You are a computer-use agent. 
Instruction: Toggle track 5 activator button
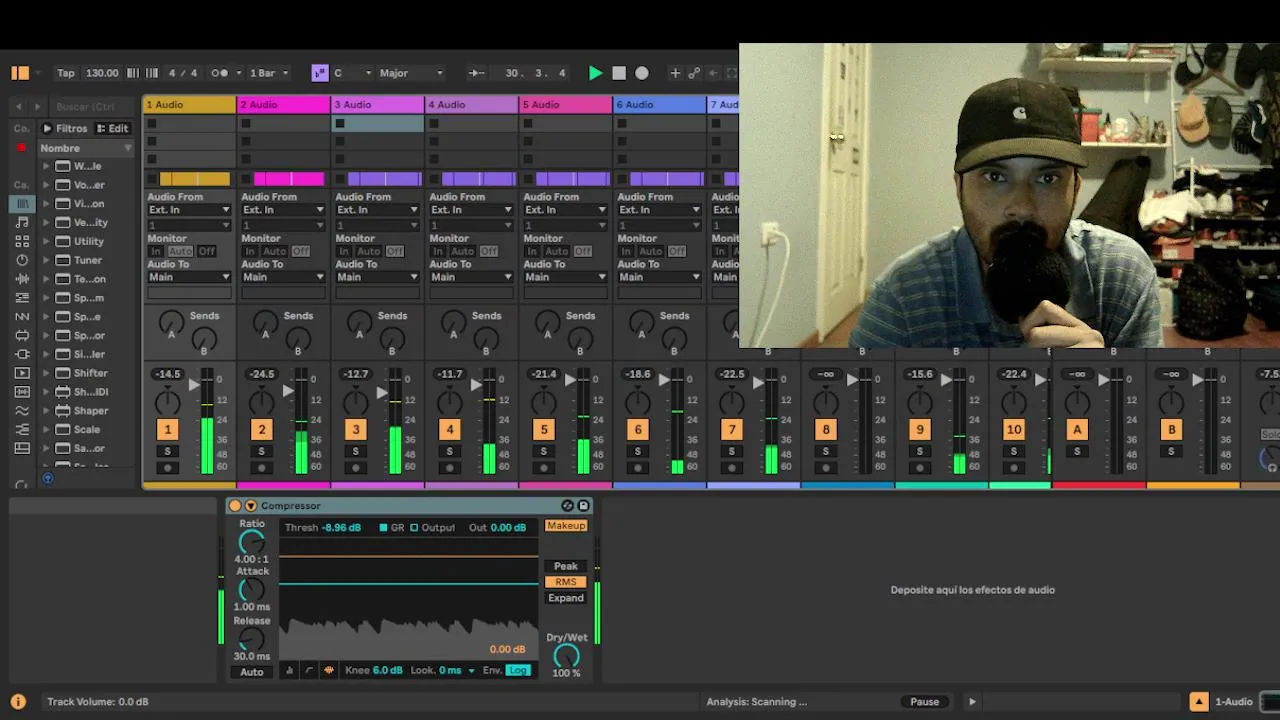click(x=544, y=430)
